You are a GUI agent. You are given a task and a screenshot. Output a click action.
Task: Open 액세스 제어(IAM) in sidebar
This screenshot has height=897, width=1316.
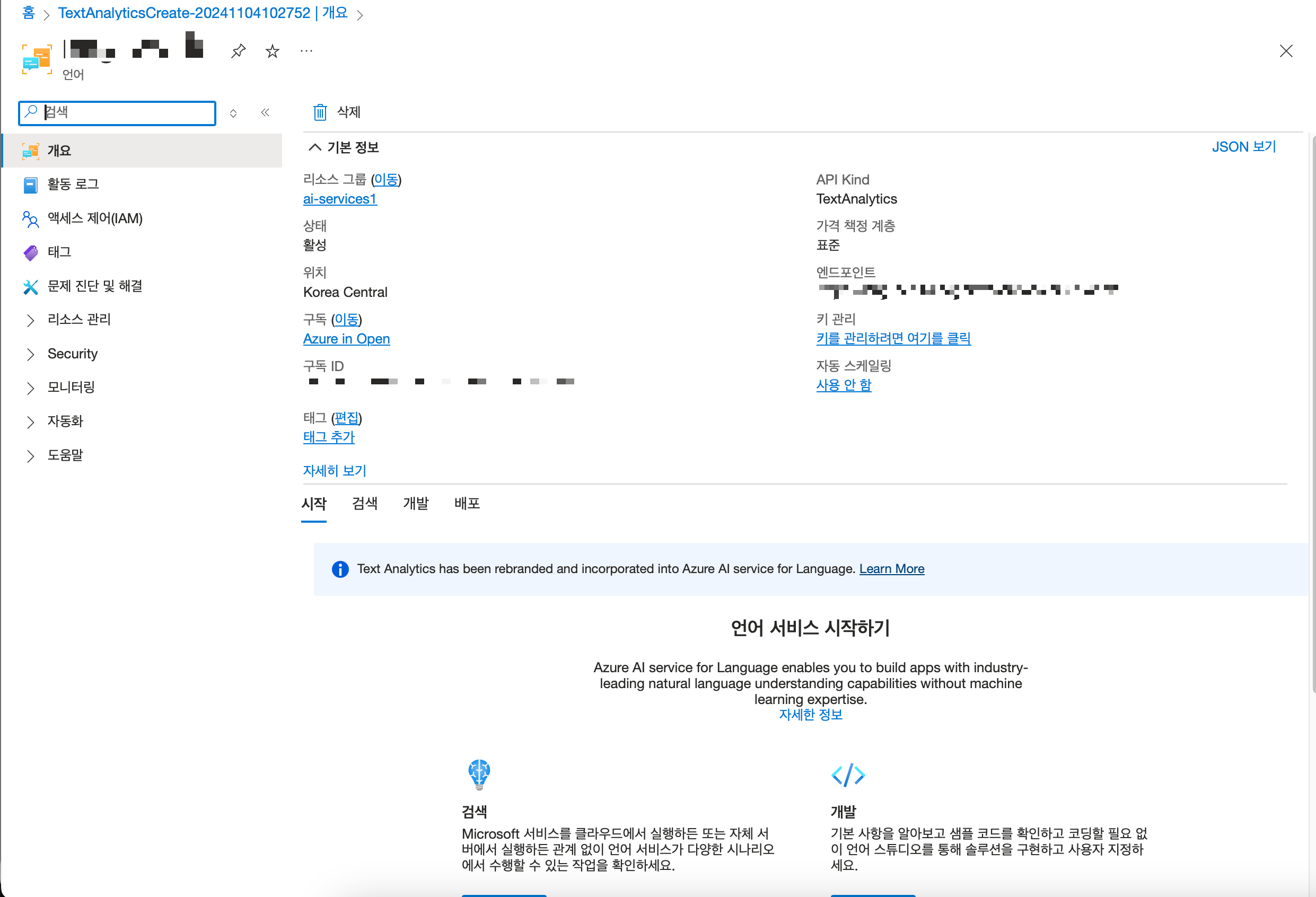[x=94, y=218]
